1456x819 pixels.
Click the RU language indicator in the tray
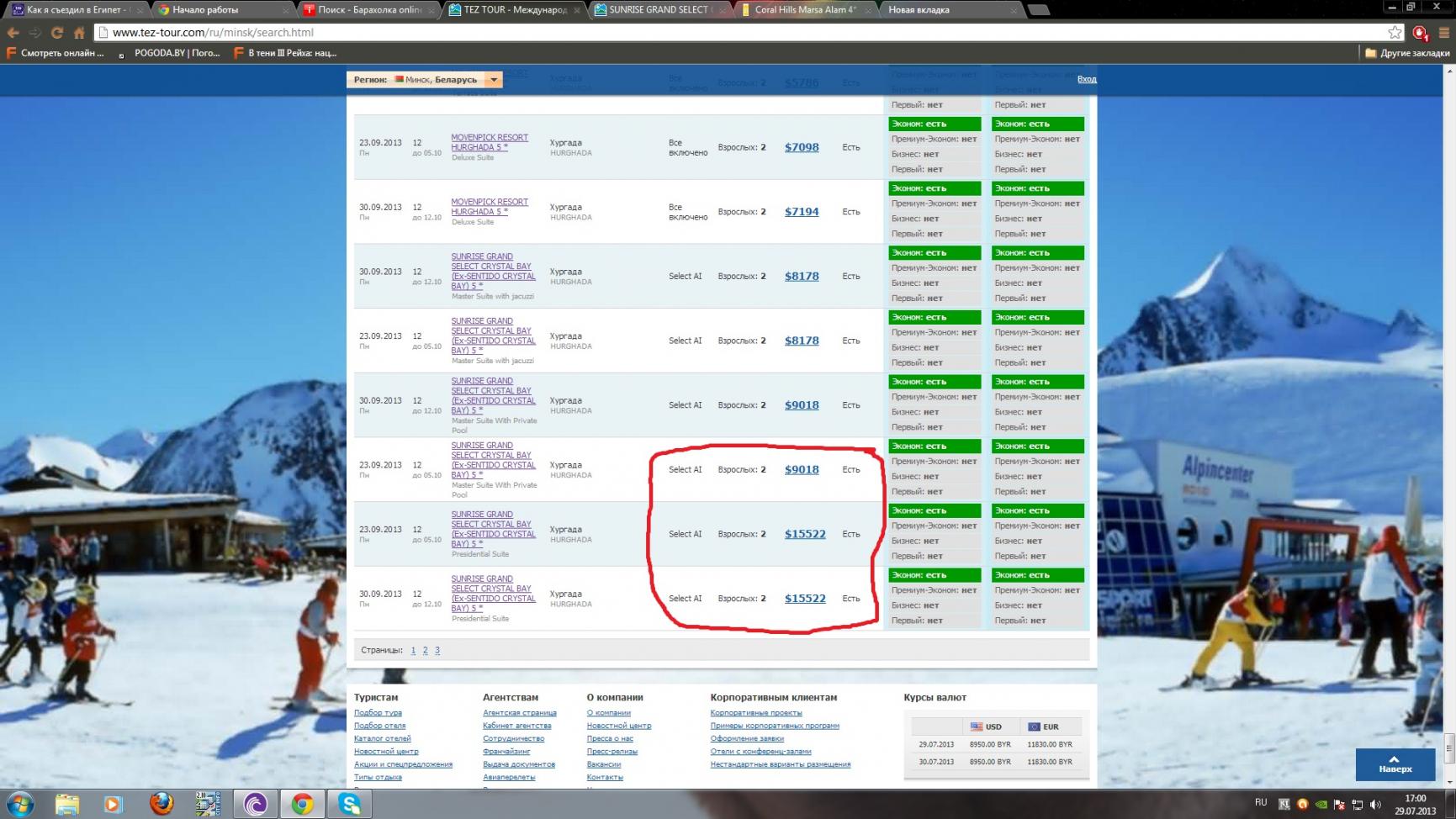[1260, 803]
